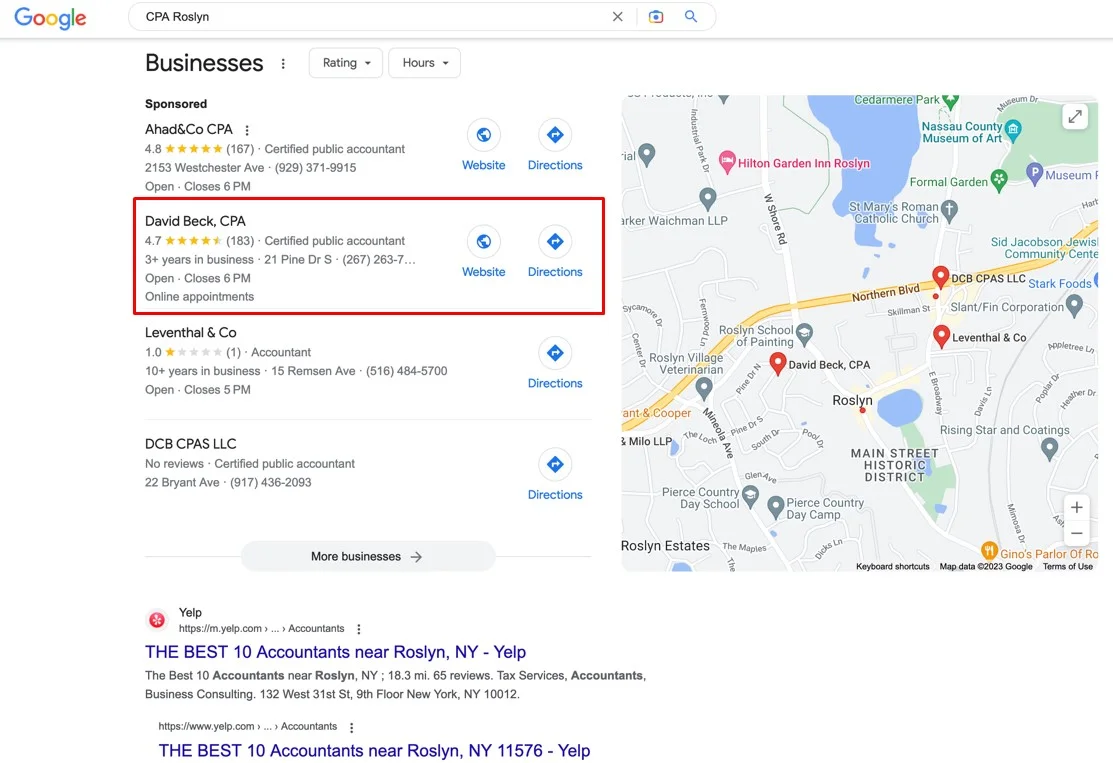This screenshot has height=763, width=1113.
Task: Open David Beck, CPA website icon
Action: pos(483,241)
